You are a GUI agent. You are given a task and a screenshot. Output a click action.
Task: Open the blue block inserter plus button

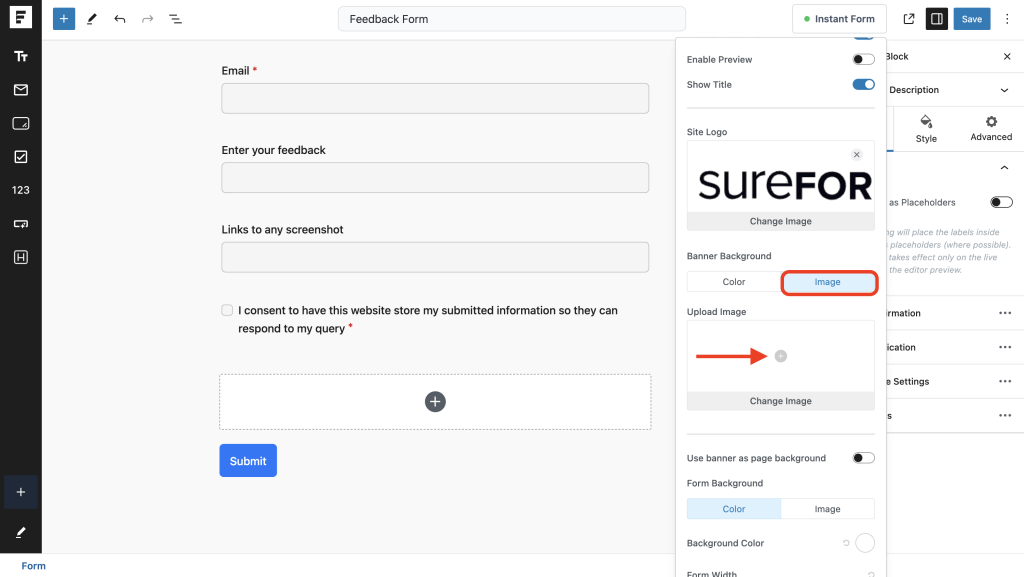64,19
